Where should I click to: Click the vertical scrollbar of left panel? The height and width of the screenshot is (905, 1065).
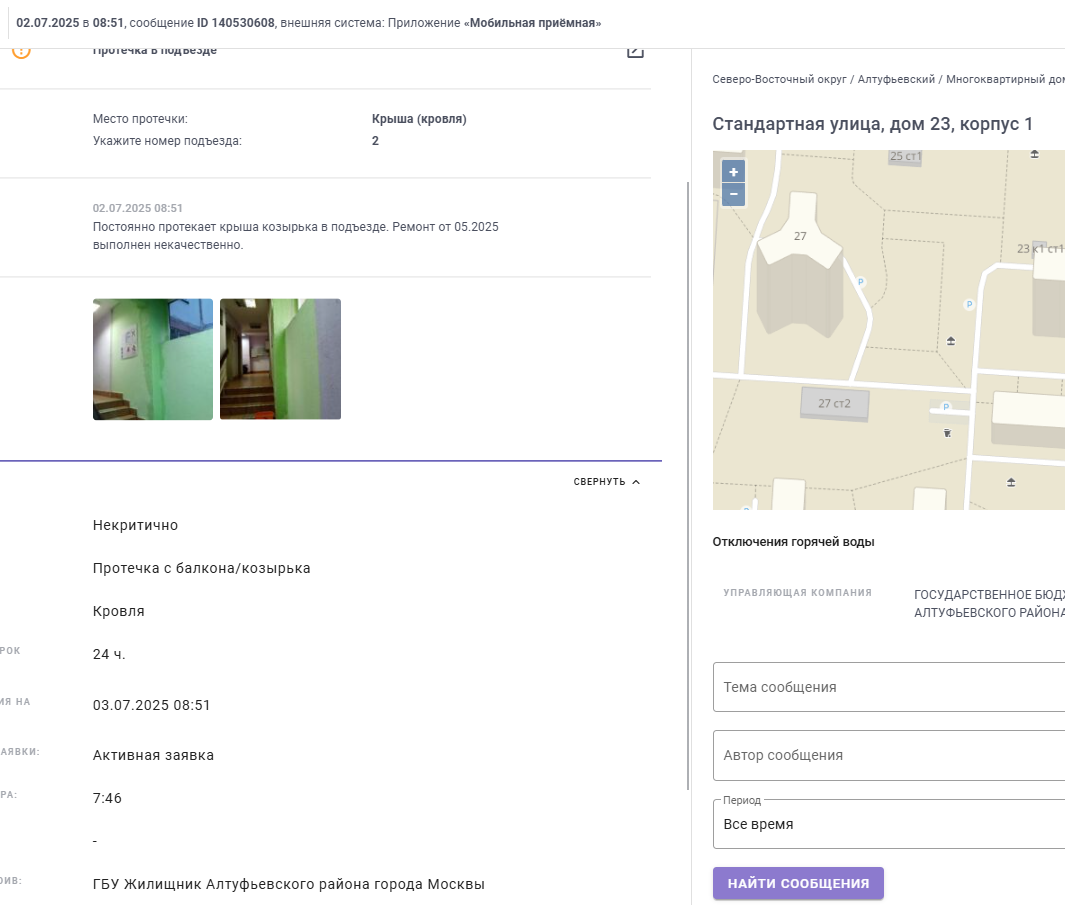click(688, 486)
